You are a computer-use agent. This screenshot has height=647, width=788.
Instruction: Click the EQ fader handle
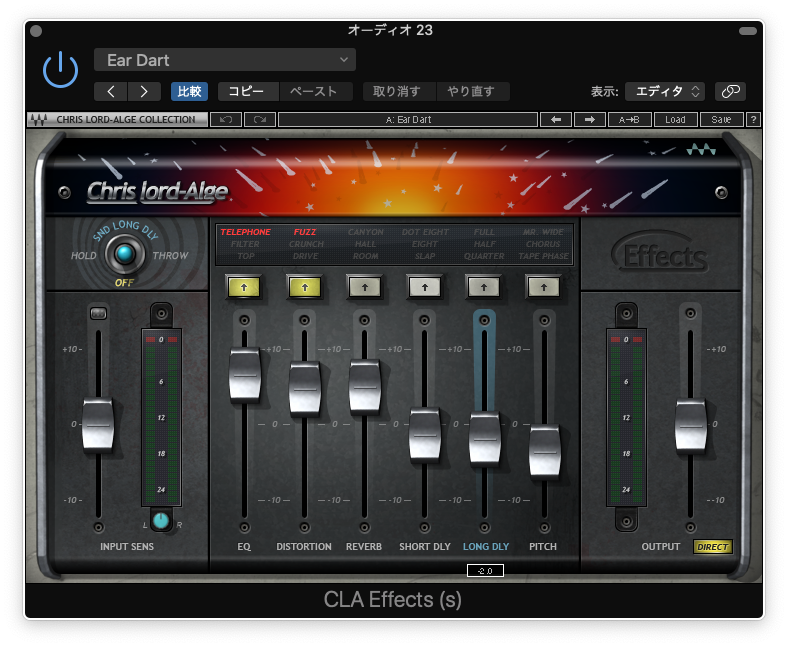pyautogui.click(x=245, y=375)
